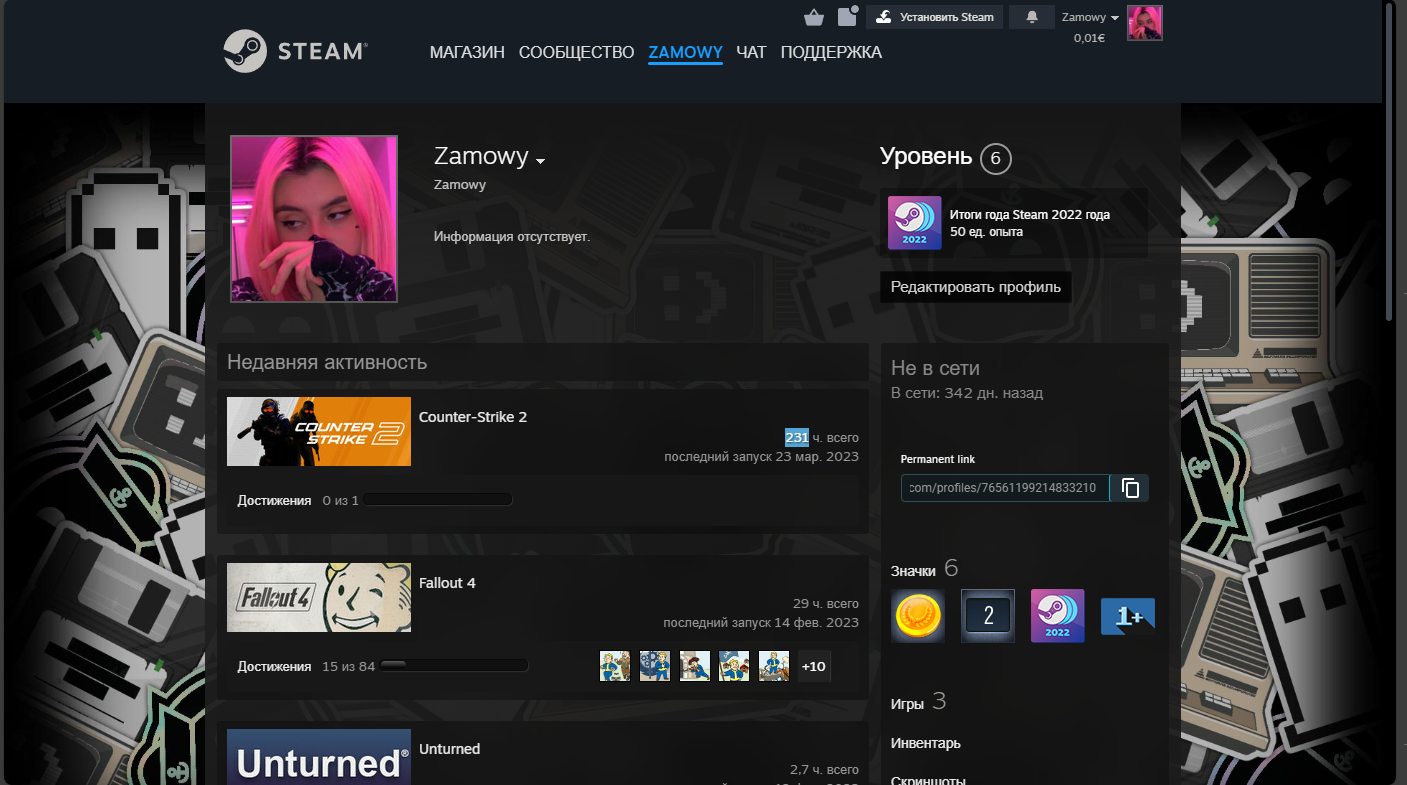Open fourth Fallout 4 achievement icon
The height and width of the screenshot is (785, 1407).
pos(735,666)
